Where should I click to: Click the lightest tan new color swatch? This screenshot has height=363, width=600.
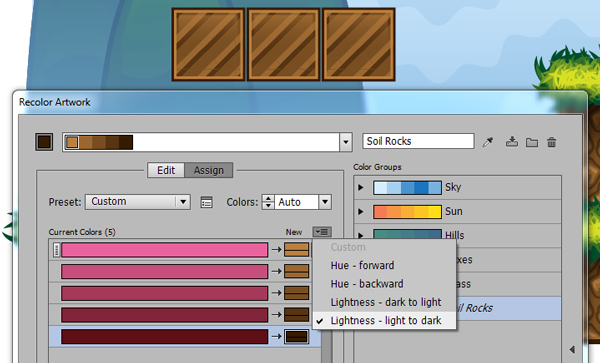pos(297,250)
